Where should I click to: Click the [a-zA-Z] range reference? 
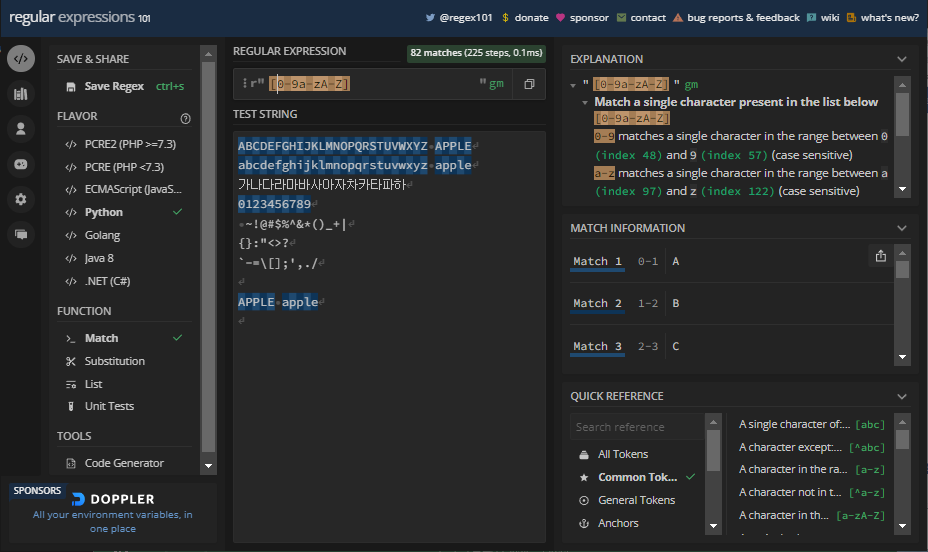point(812,515)
